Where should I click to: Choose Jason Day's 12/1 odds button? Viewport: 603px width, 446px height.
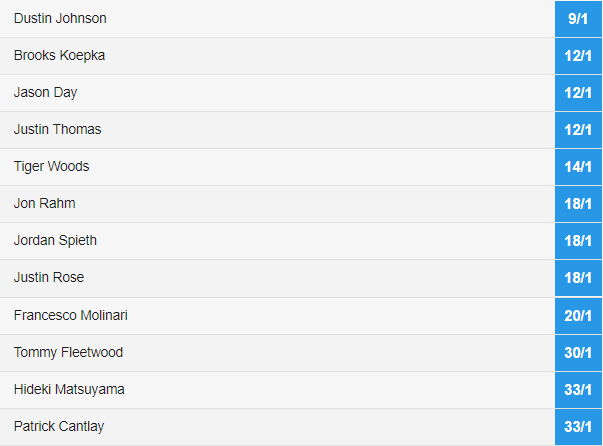point(578,93)
